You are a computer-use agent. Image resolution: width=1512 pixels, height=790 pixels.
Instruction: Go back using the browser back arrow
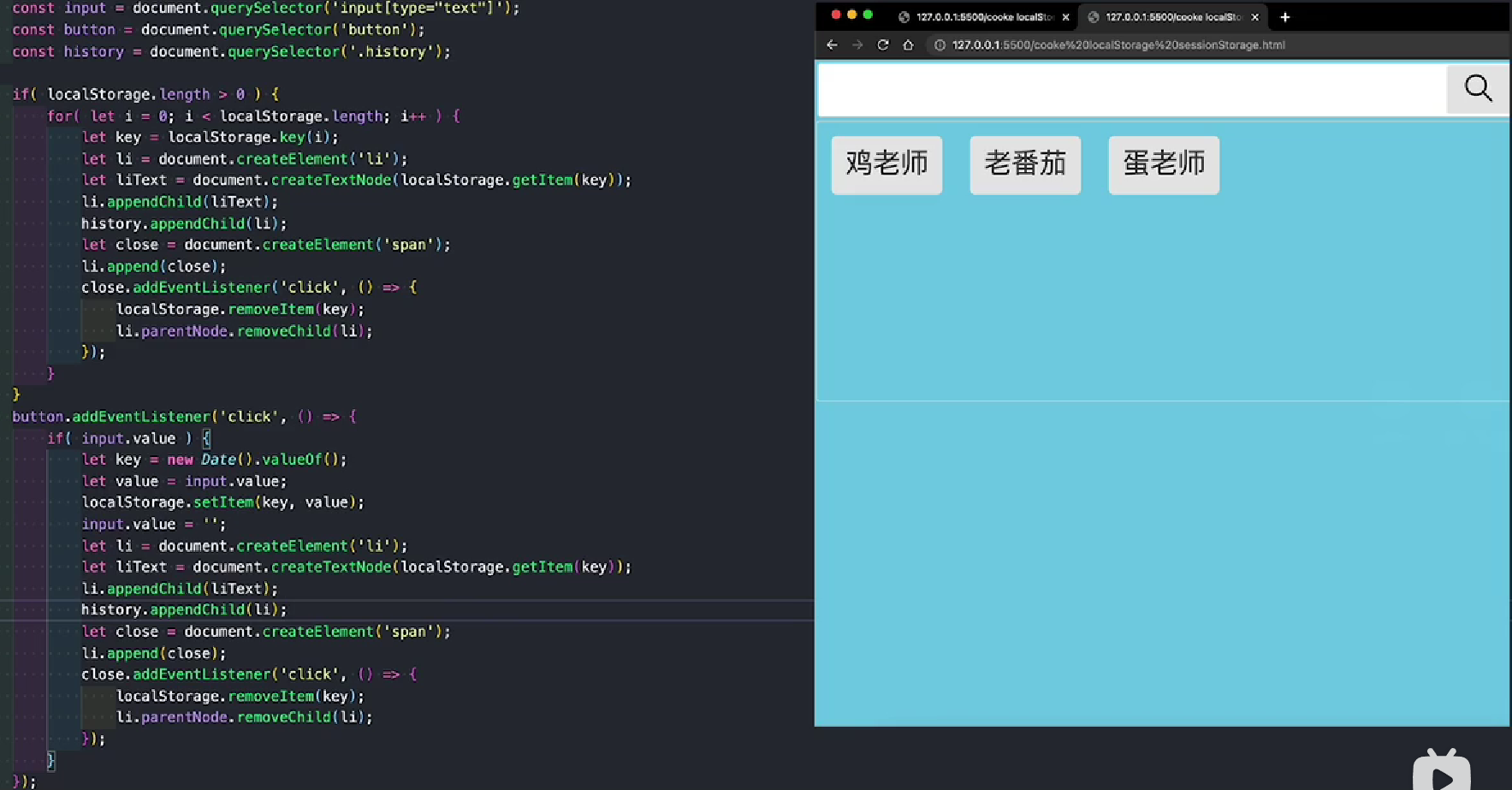click(x=832, y=45)
